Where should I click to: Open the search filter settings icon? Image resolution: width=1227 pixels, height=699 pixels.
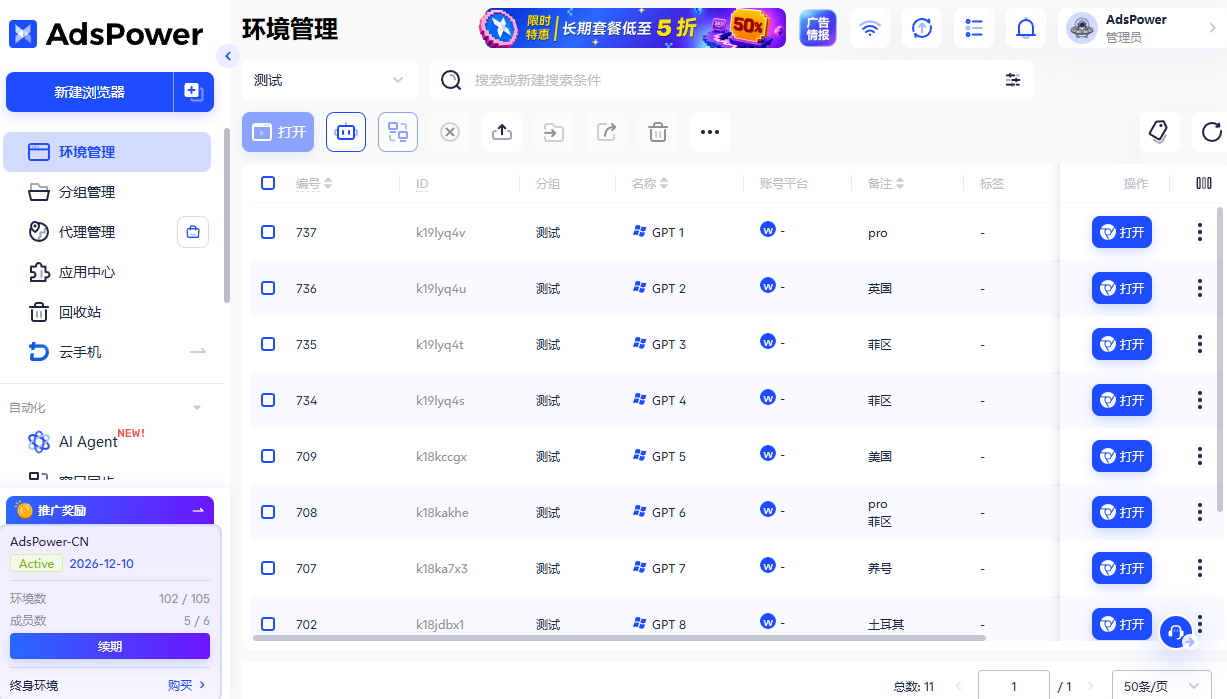(x=1013, y=80)
